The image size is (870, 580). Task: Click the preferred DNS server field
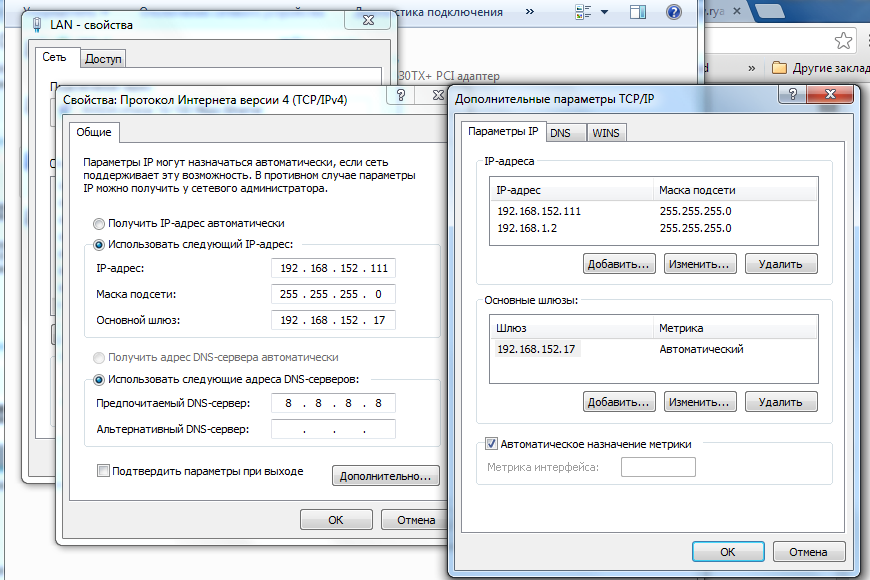point(333,403)
